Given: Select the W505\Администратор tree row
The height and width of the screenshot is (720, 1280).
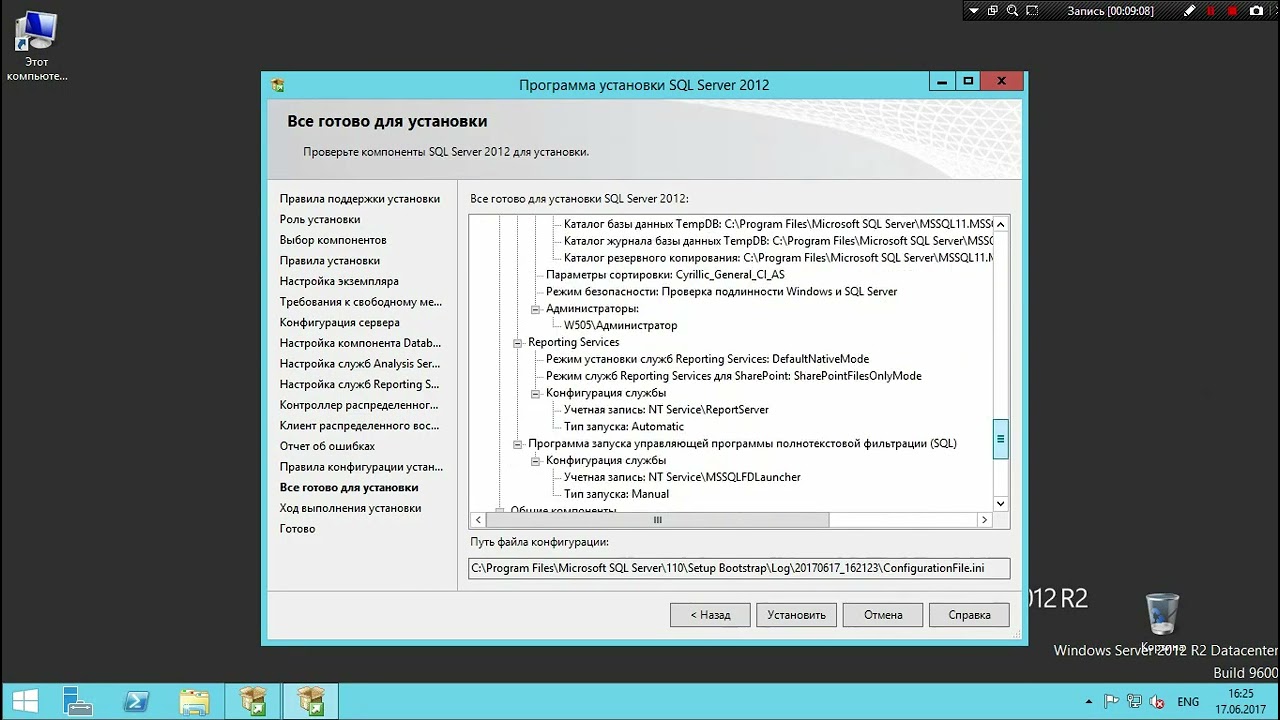Looking at the screenshot, I should pyautogui.click(x=620, y=326).
